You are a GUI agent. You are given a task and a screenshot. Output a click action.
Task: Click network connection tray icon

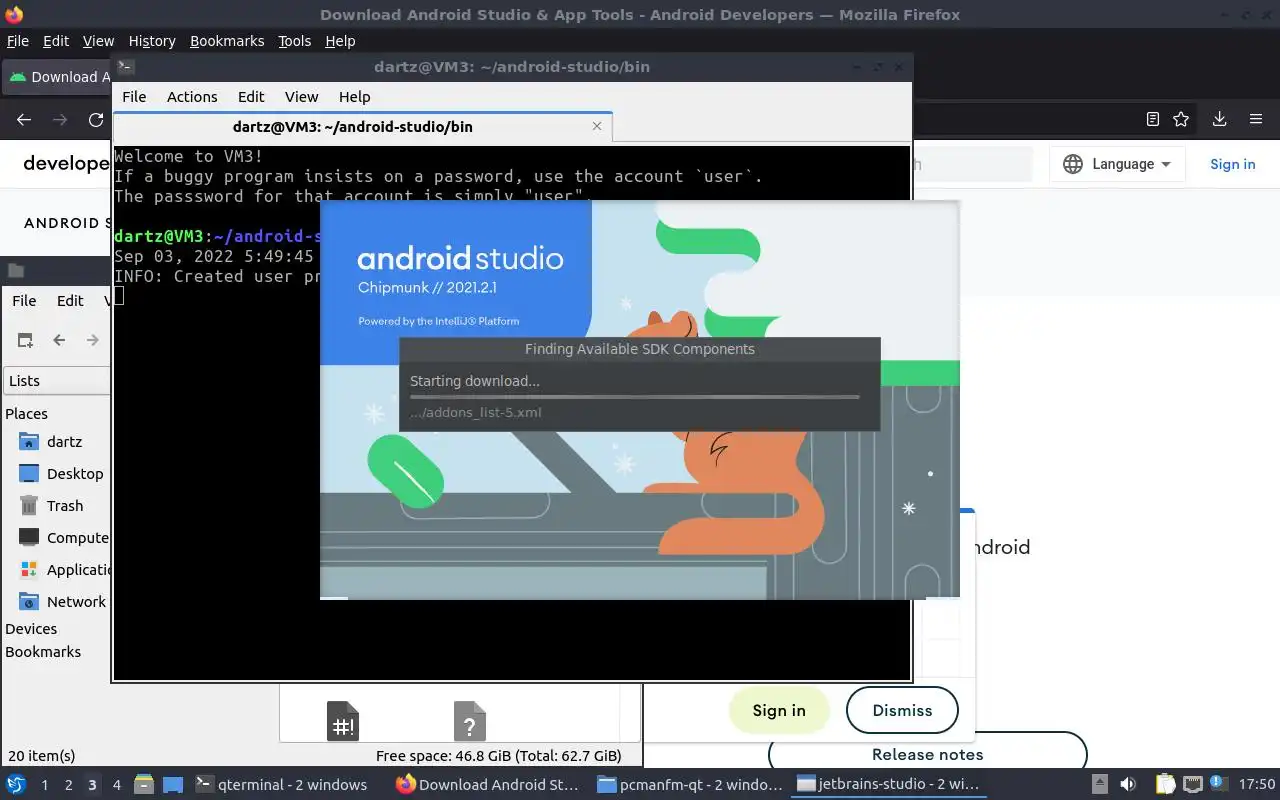click(x=1193, y=784)
